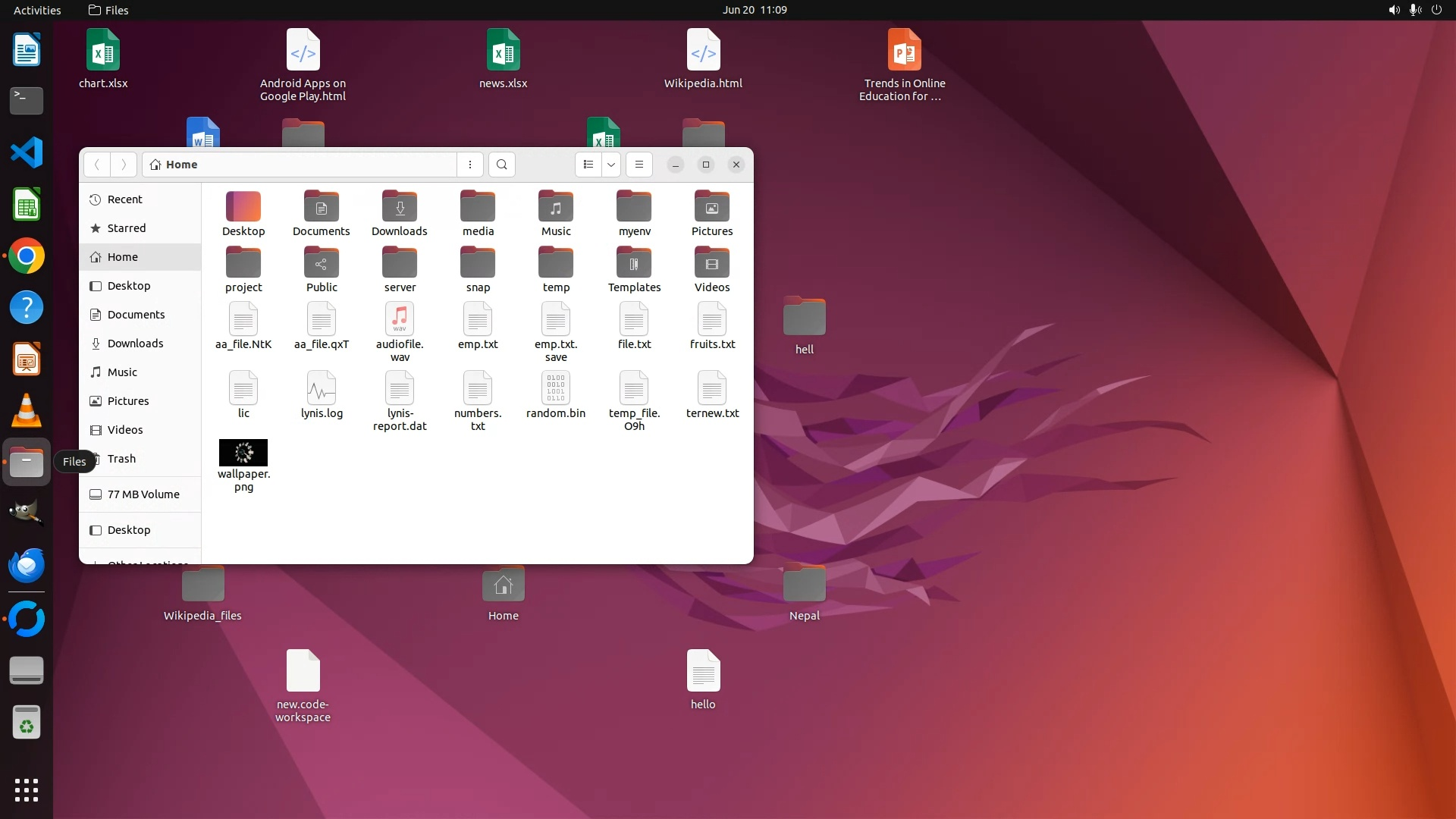This screenshot has height=819, width=1456.
Task: Open Visual Studio Code from the dock
Action: point(27,152)
